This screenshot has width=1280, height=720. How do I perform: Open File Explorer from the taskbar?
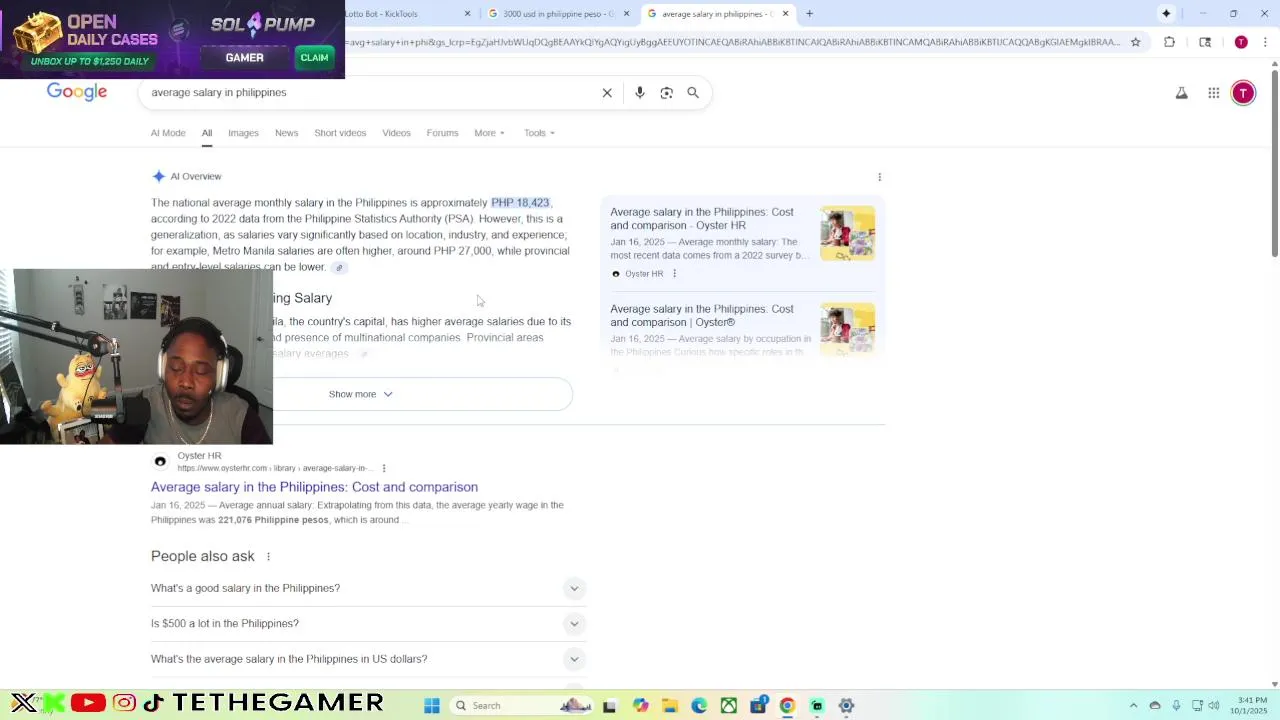point(670,706)
